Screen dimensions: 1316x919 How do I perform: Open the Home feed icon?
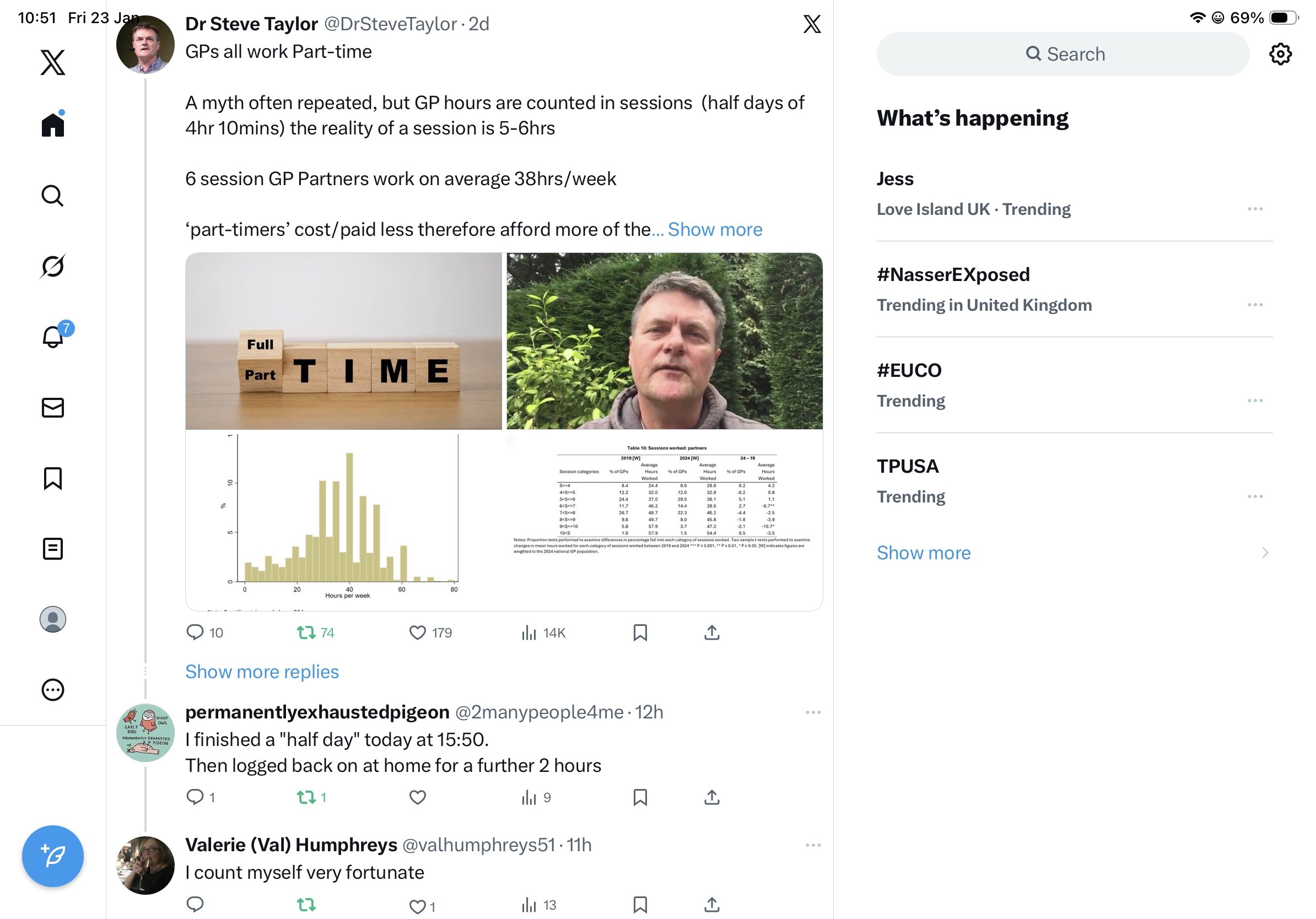53,125
